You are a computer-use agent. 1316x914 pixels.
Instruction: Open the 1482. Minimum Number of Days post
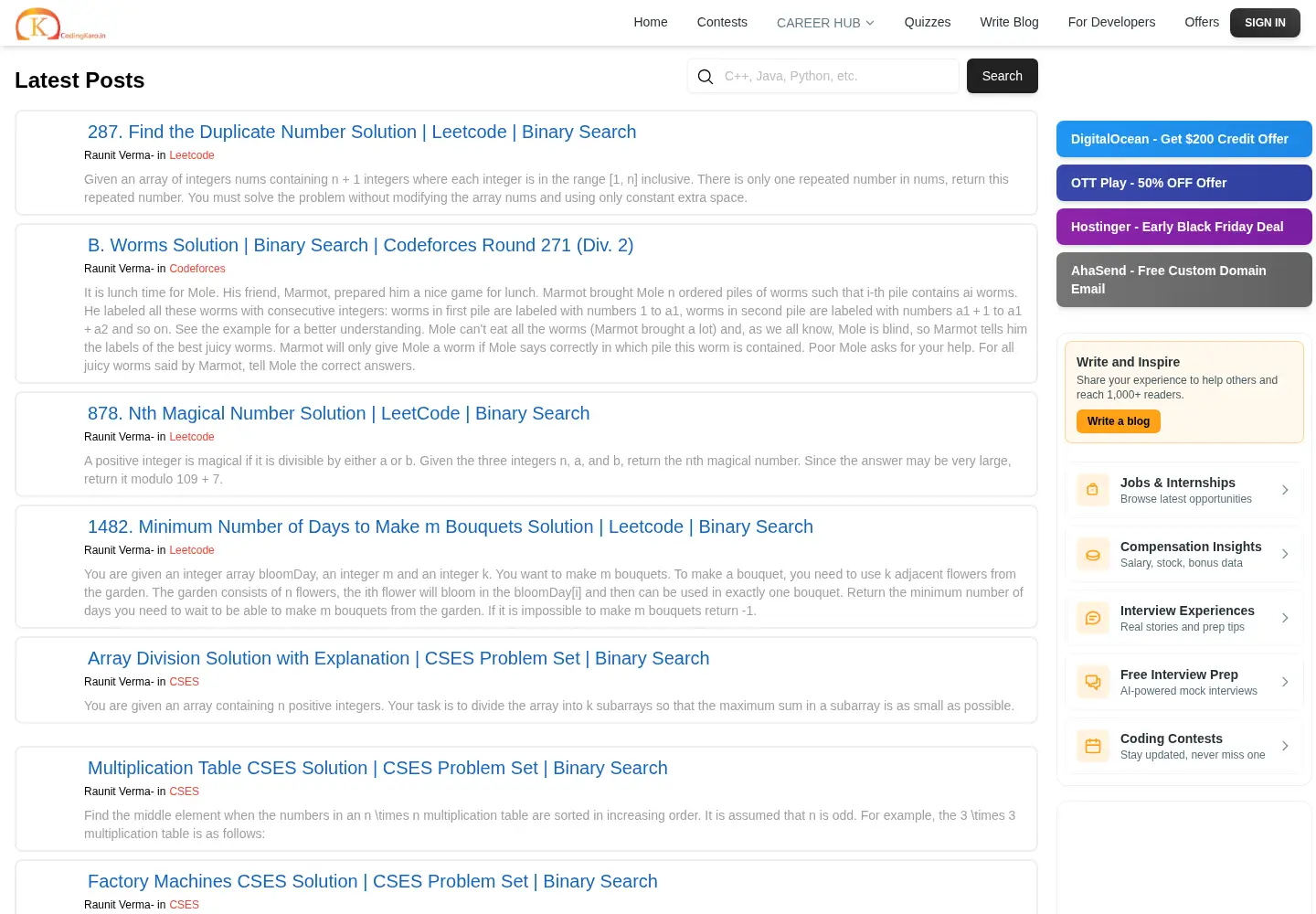click(451, 526)
